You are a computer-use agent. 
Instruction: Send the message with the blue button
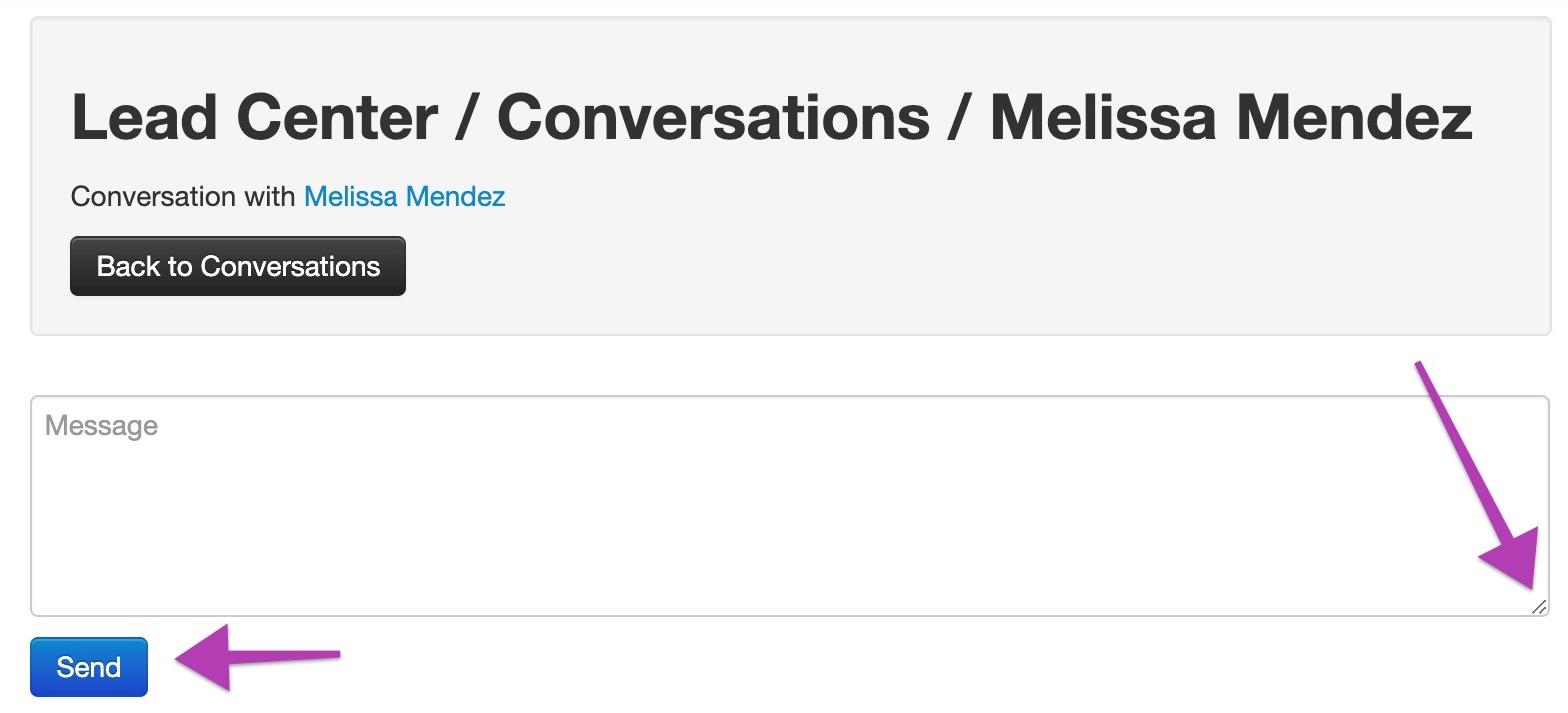pyautogui.click(x=89, y=667)
